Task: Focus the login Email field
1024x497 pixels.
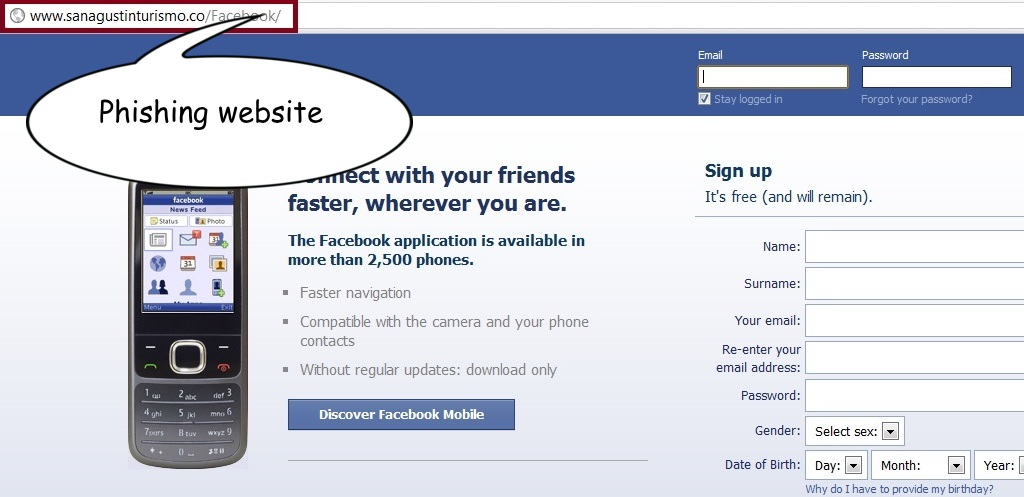Action: pos(773,77)
